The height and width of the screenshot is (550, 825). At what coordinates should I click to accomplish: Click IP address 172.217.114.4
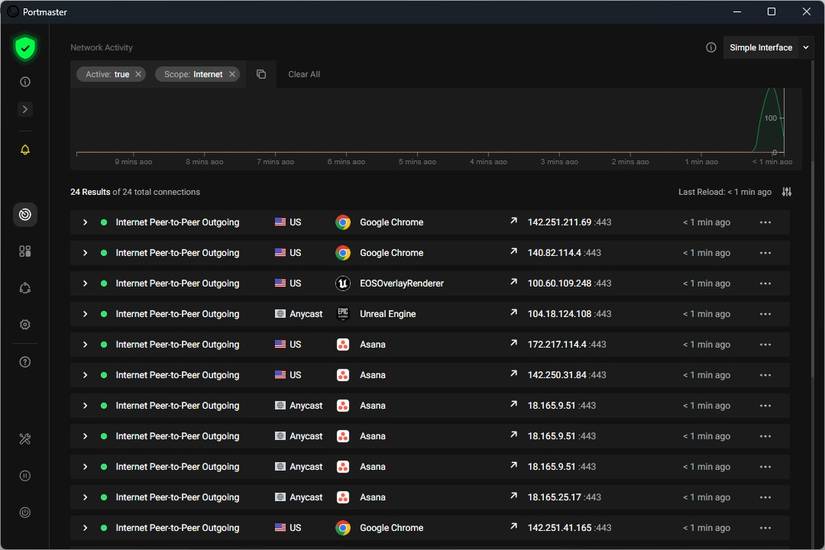click(x=557, y=345)
